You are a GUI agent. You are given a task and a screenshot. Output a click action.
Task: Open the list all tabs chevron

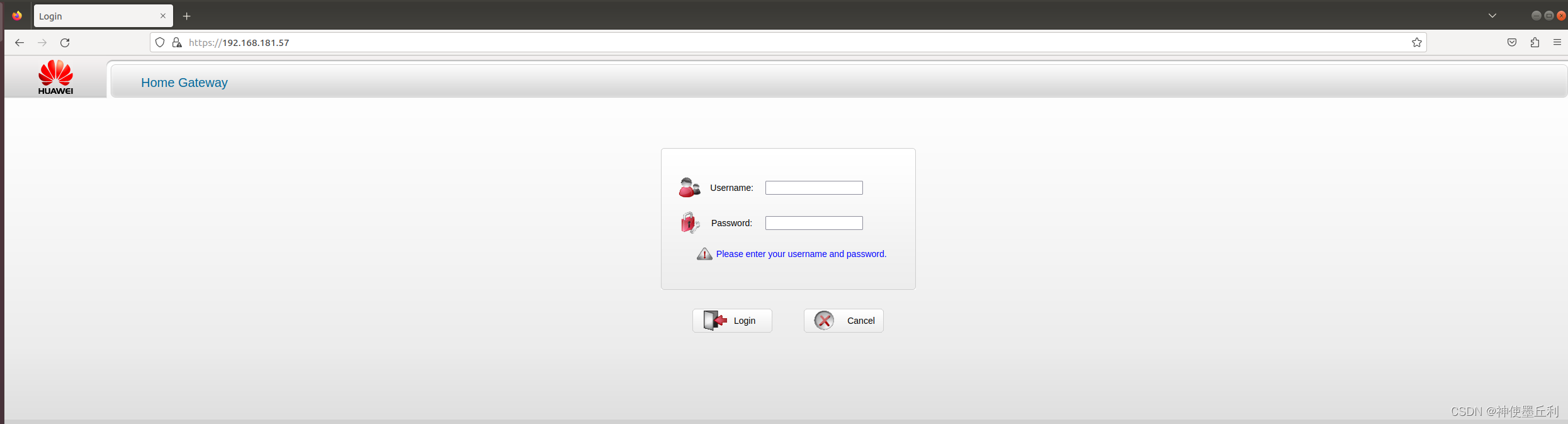pyautogui.click(x=1492, y=16)
